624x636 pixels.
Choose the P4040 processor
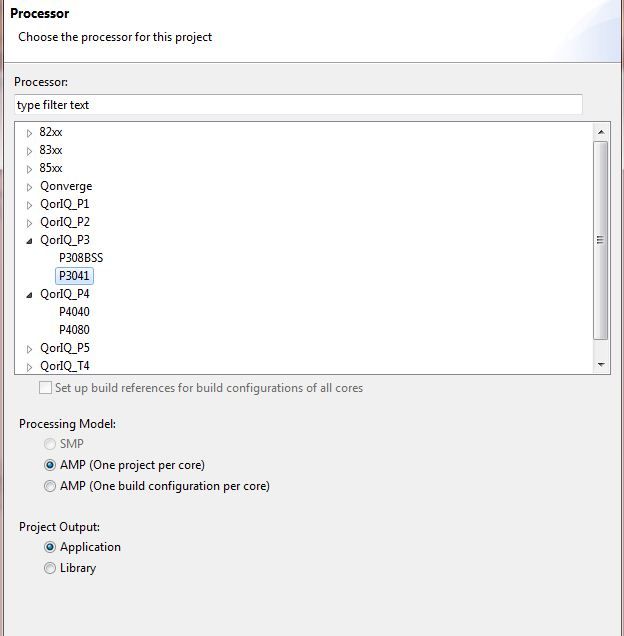(74, 312)
